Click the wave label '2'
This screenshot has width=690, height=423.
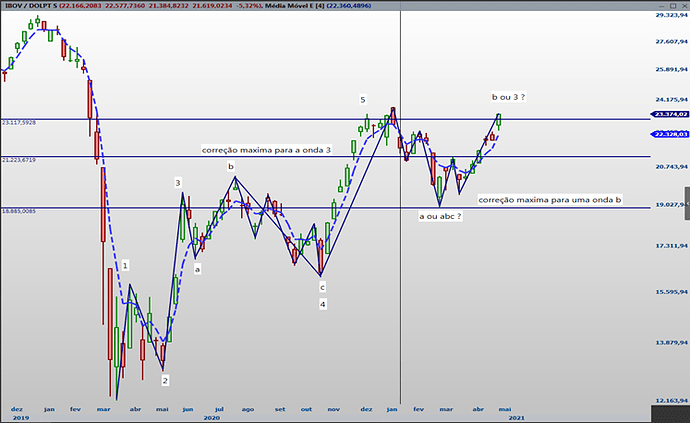click(x=165, y=380)
